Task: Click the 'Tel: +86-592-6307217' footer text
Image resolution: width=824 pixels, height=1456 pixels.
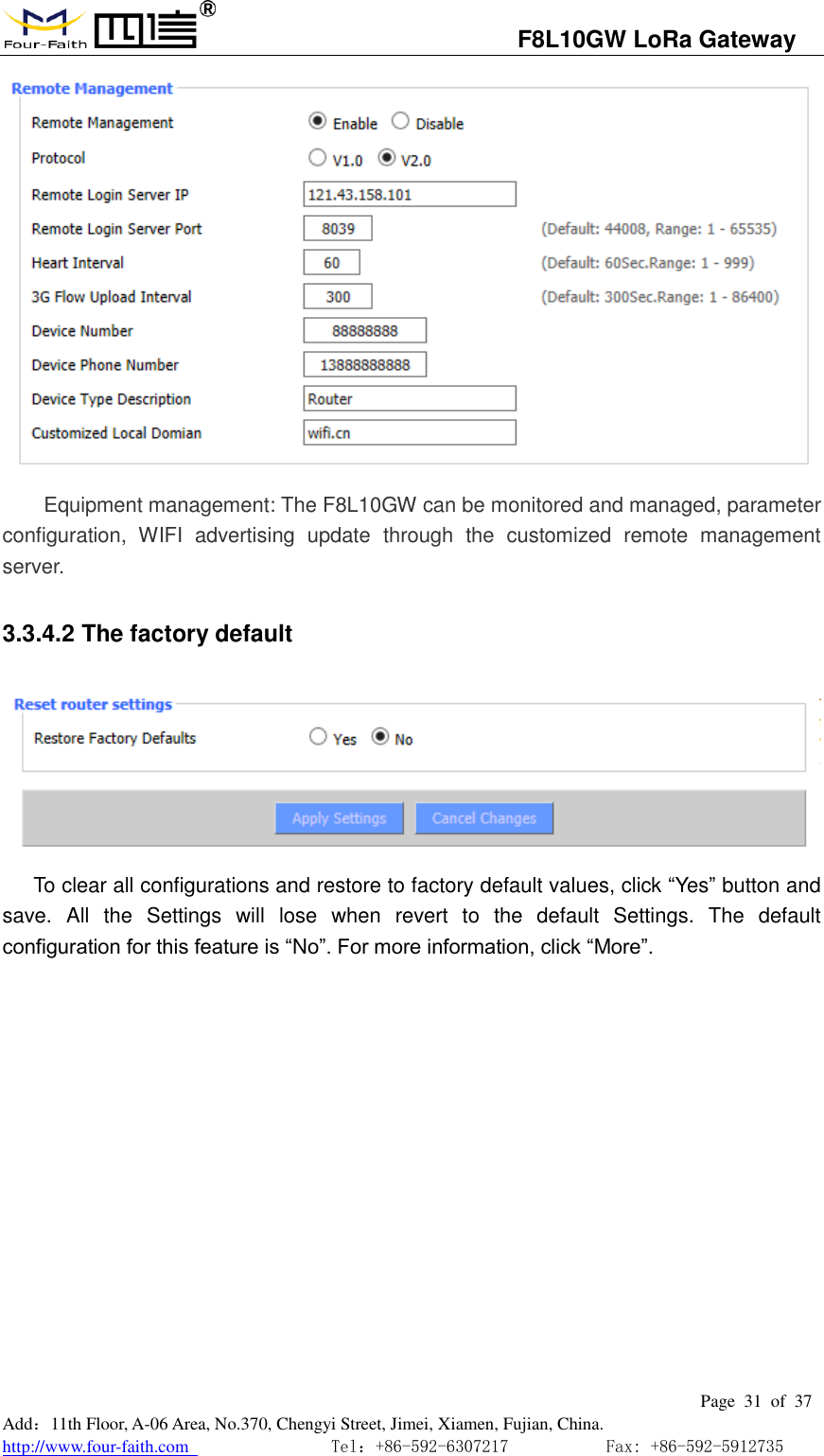Action: [x=419, y=1446]
